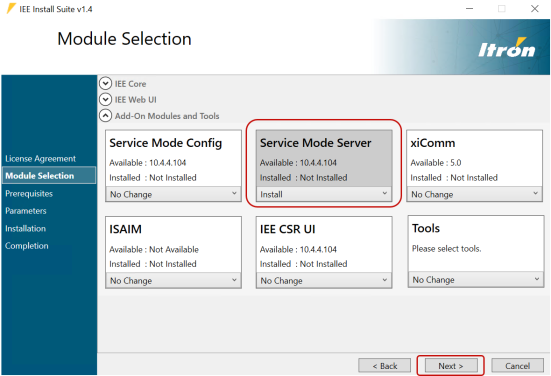Click the 'Please select tools.' text
The height and width of the screenshot is (376, 551).
coord(447,249)
